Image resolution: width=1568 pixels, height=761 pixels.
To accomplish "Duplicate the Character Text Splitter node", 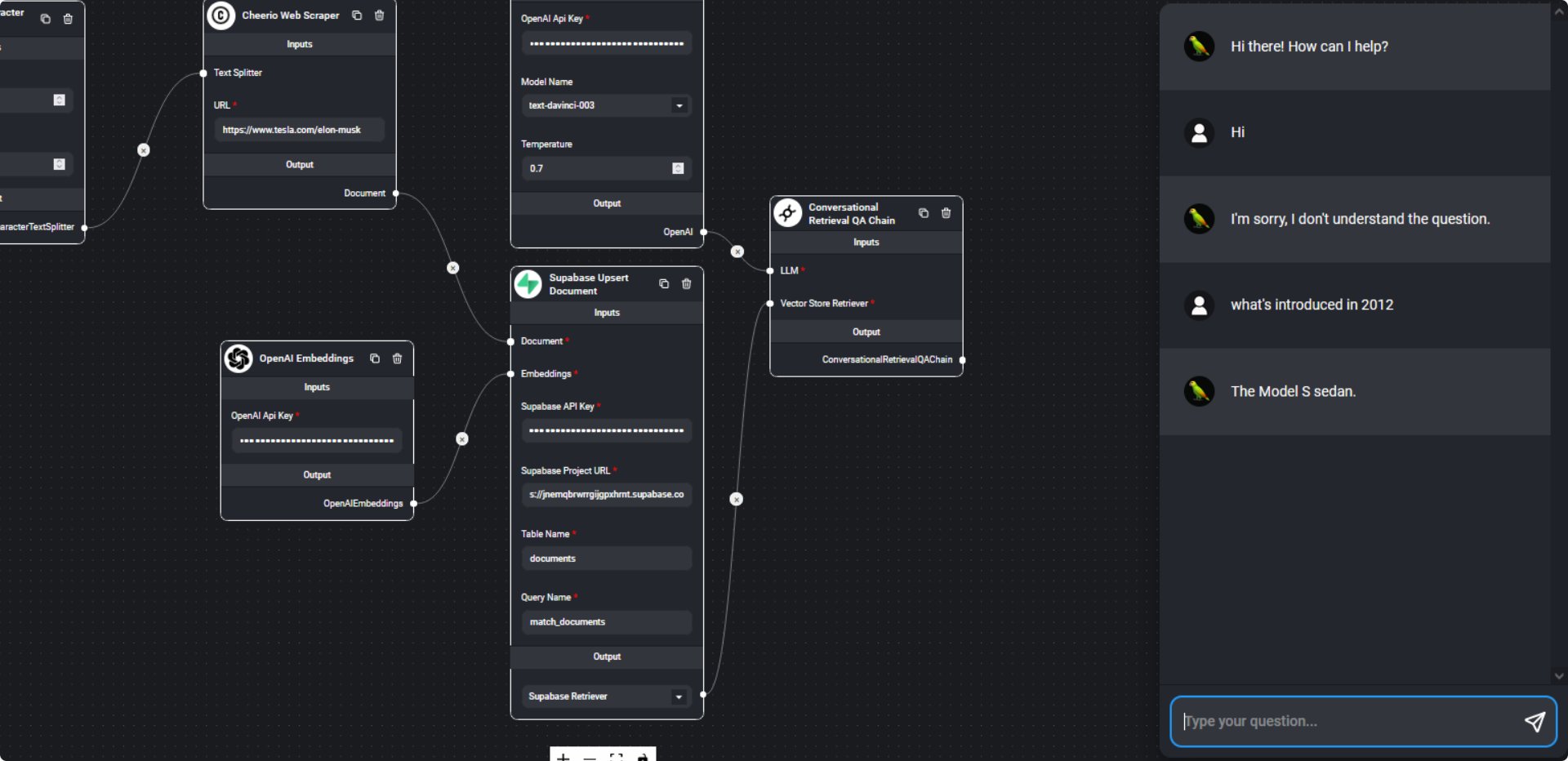I will 46,19.
